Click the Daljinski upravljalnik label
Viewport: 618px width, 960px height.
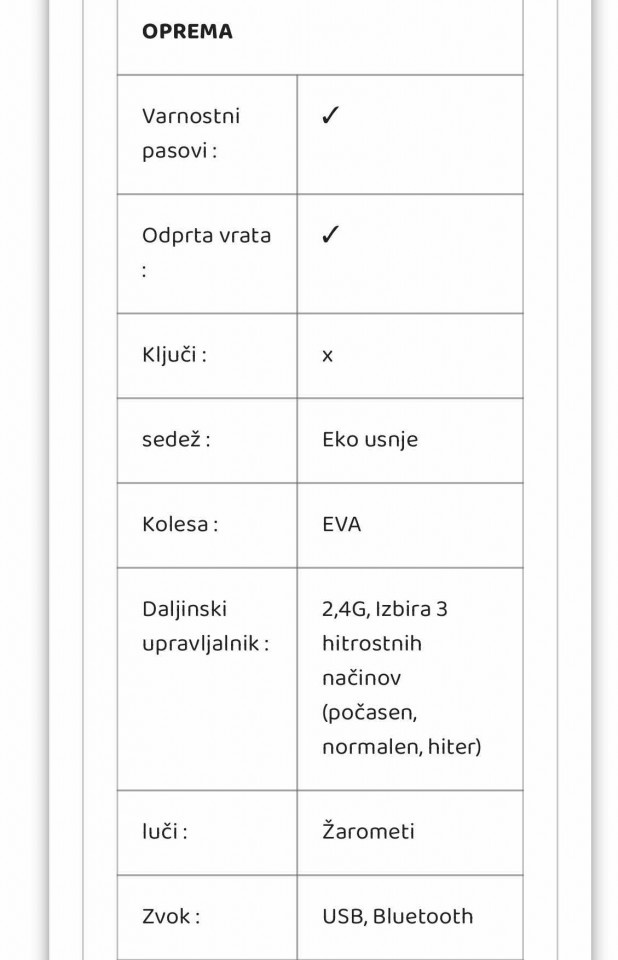point(205,626)
